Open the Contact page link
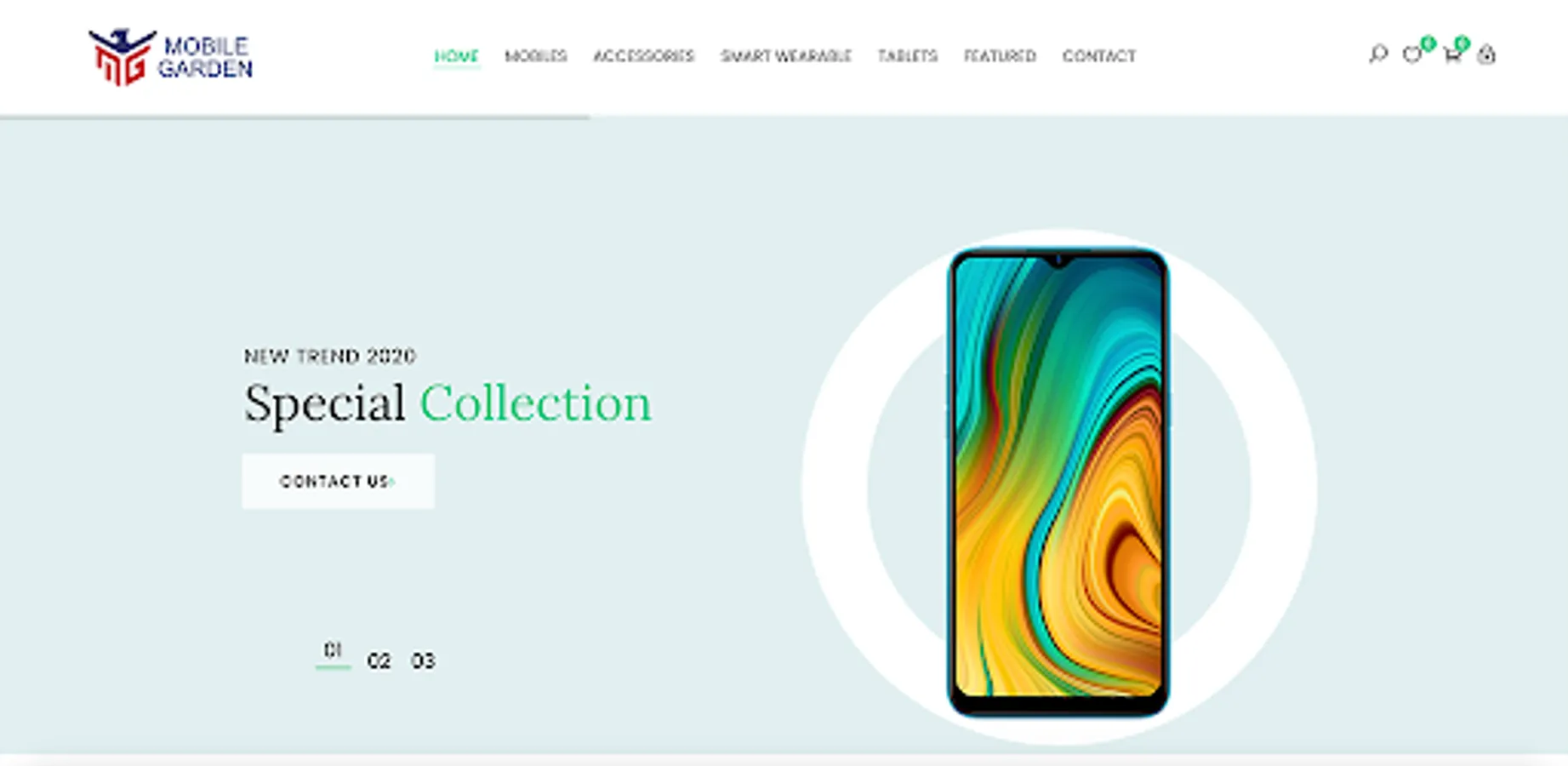The image size is (1568, 766). 1099,56
